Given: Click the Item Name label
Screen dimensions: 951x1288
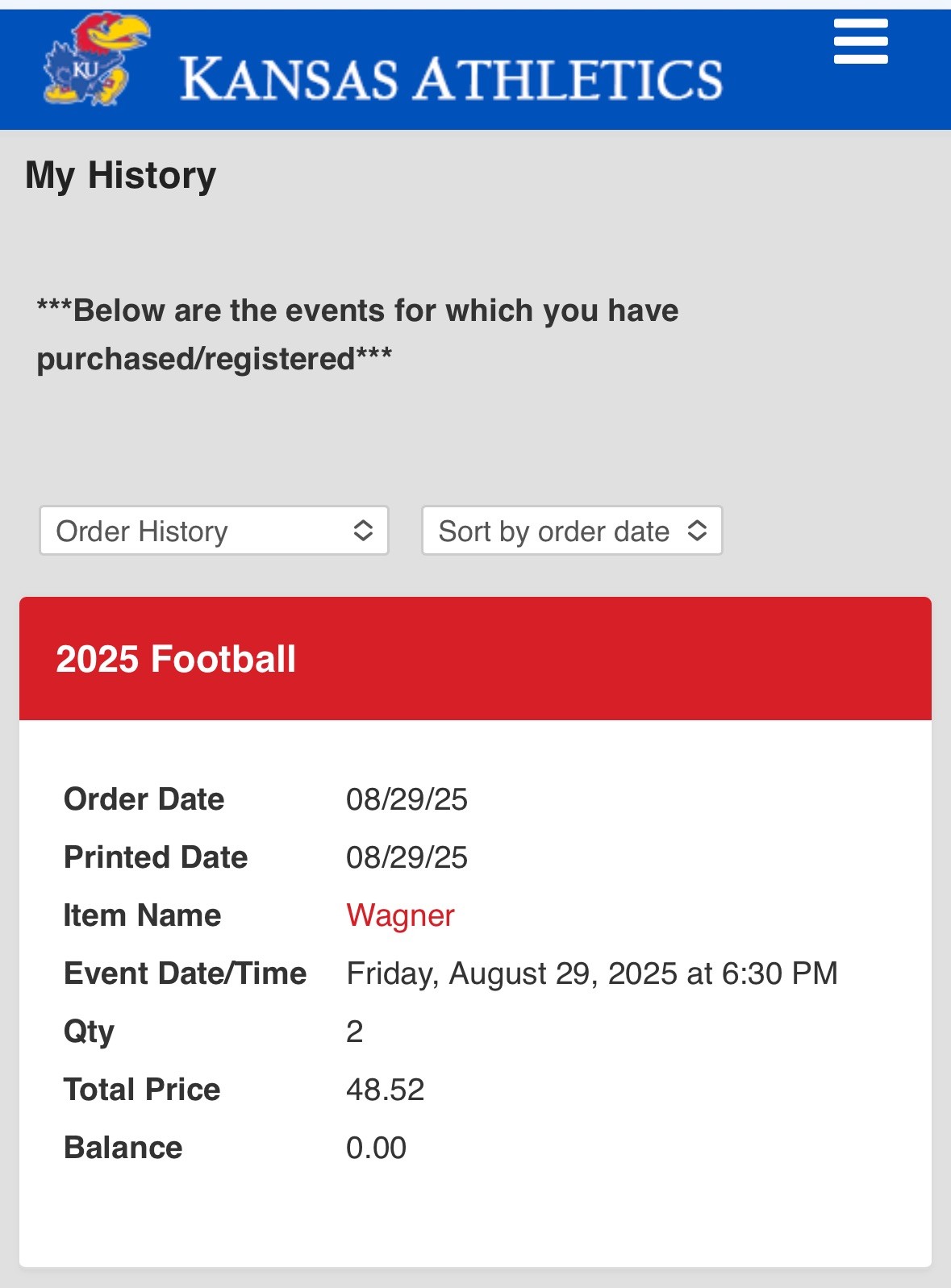Looking at the screenshot, I should click(142, 915).
